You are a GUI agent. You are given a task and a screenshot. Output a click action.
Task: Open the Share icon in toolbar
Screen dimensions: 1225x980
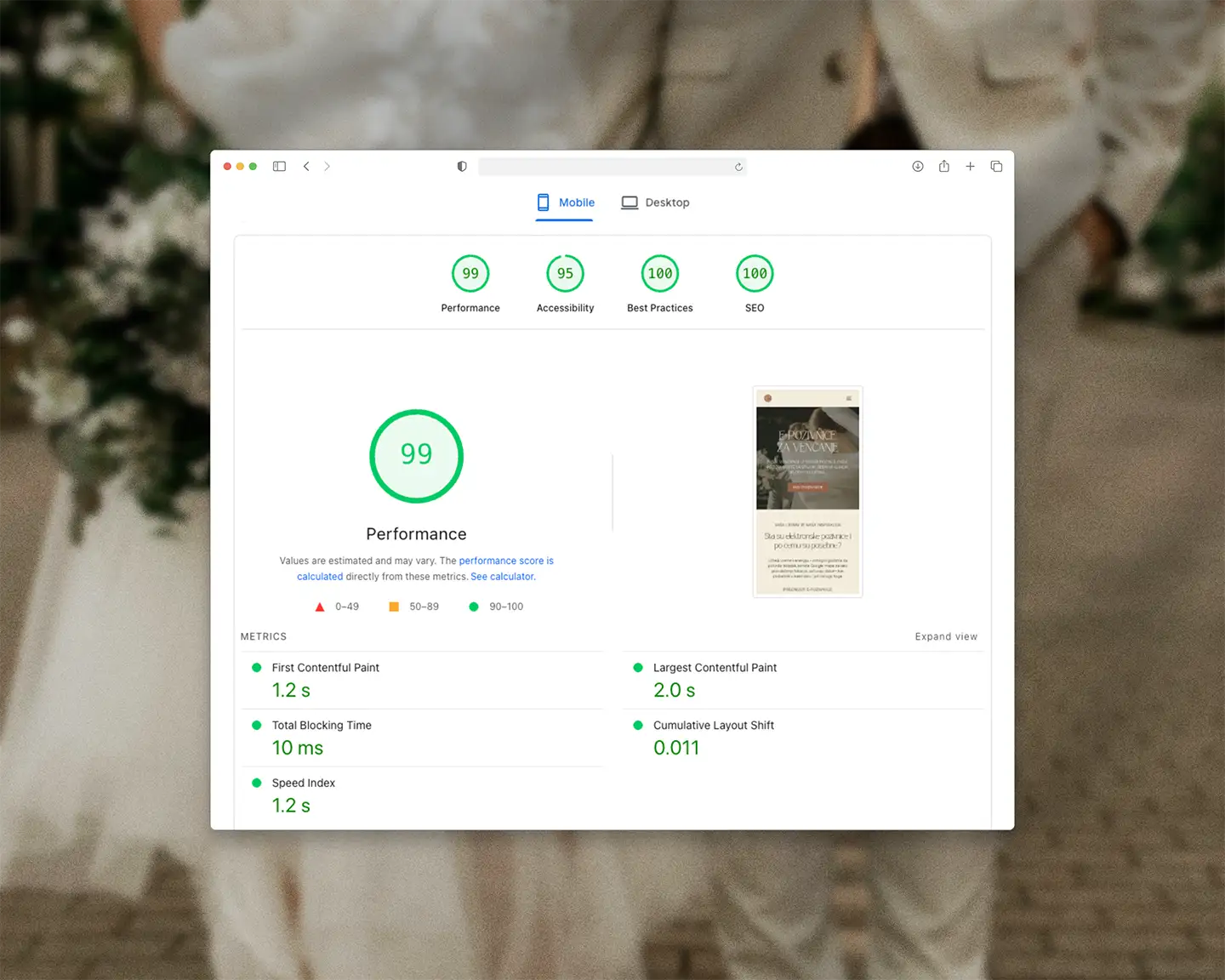pos(944,167)
